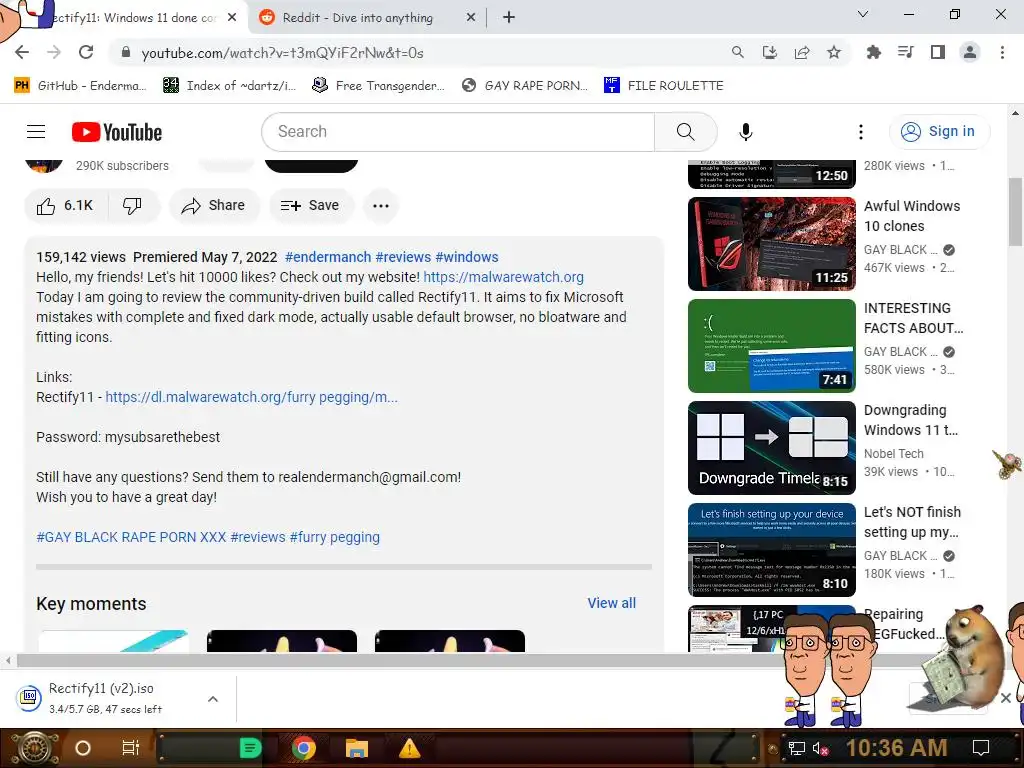Open File Explorer from the taskbar
1024x768 pixels.
[x=357, y=748]
